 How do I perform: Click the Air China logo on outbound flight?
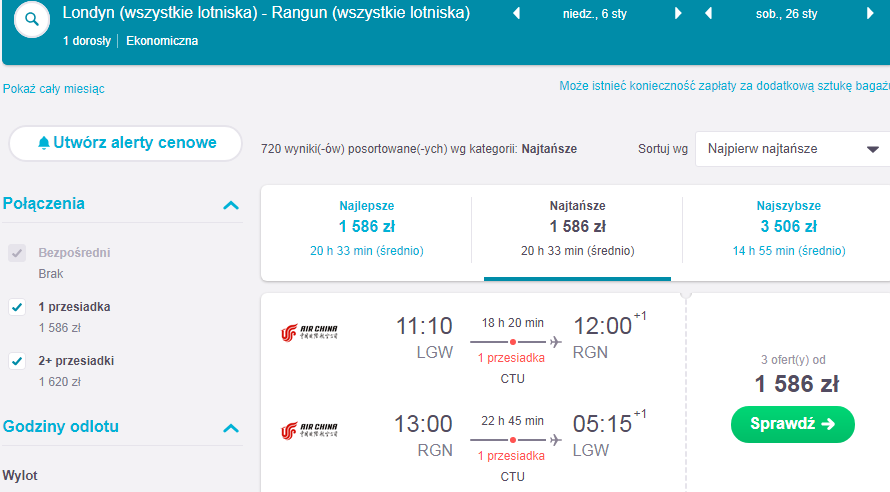[309, 333]
